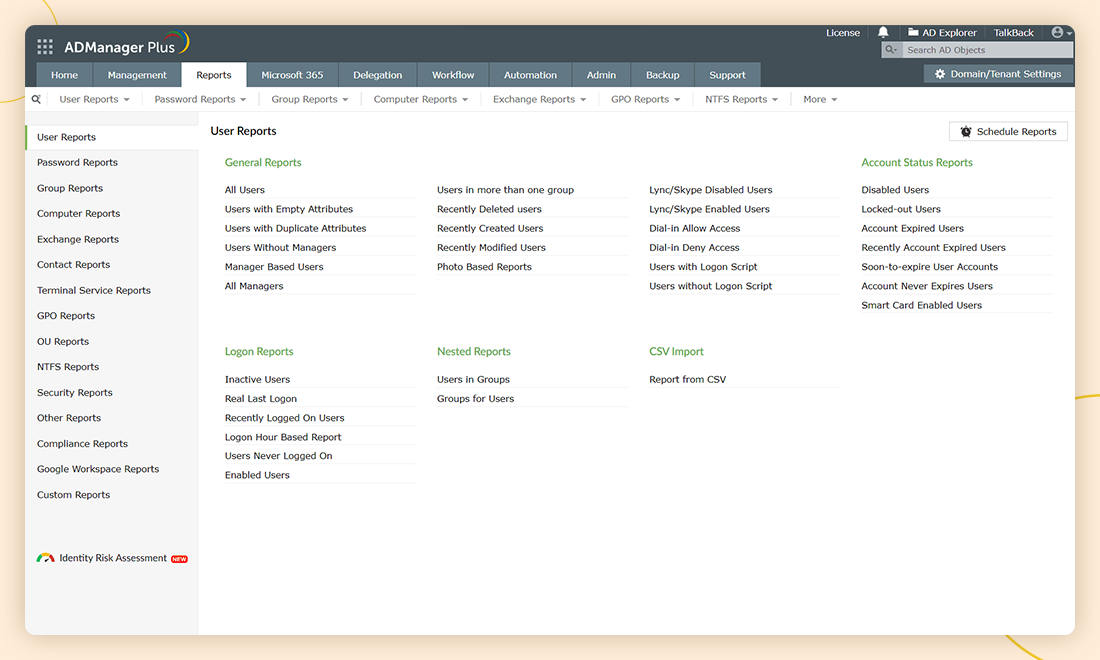Click the Identity Risk Assessment gauge icon
Viewport: 1100px width, 660px height.
pyautogui.click(x=45, y=558)
